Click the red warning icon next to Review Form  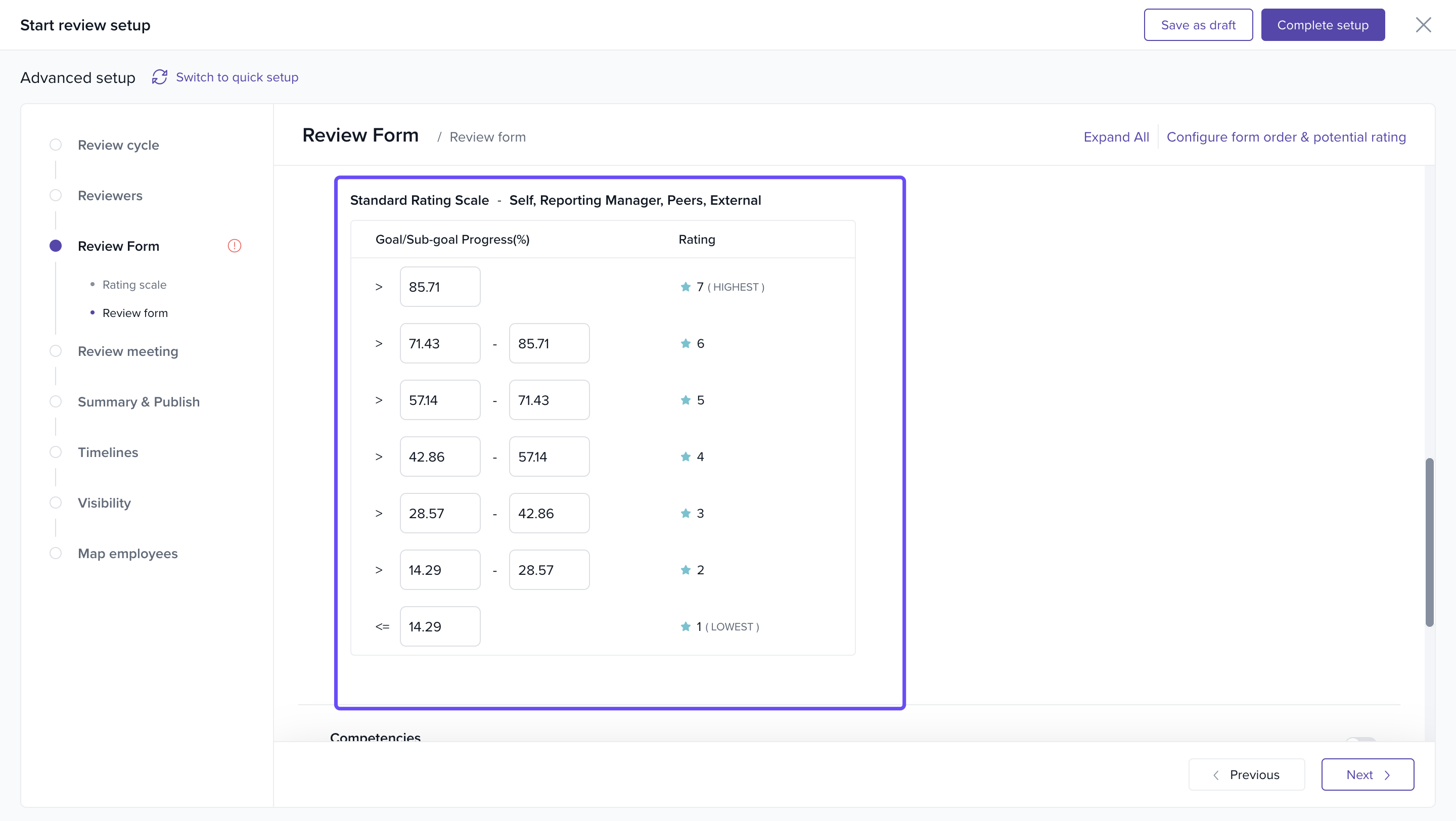[234, 246]
